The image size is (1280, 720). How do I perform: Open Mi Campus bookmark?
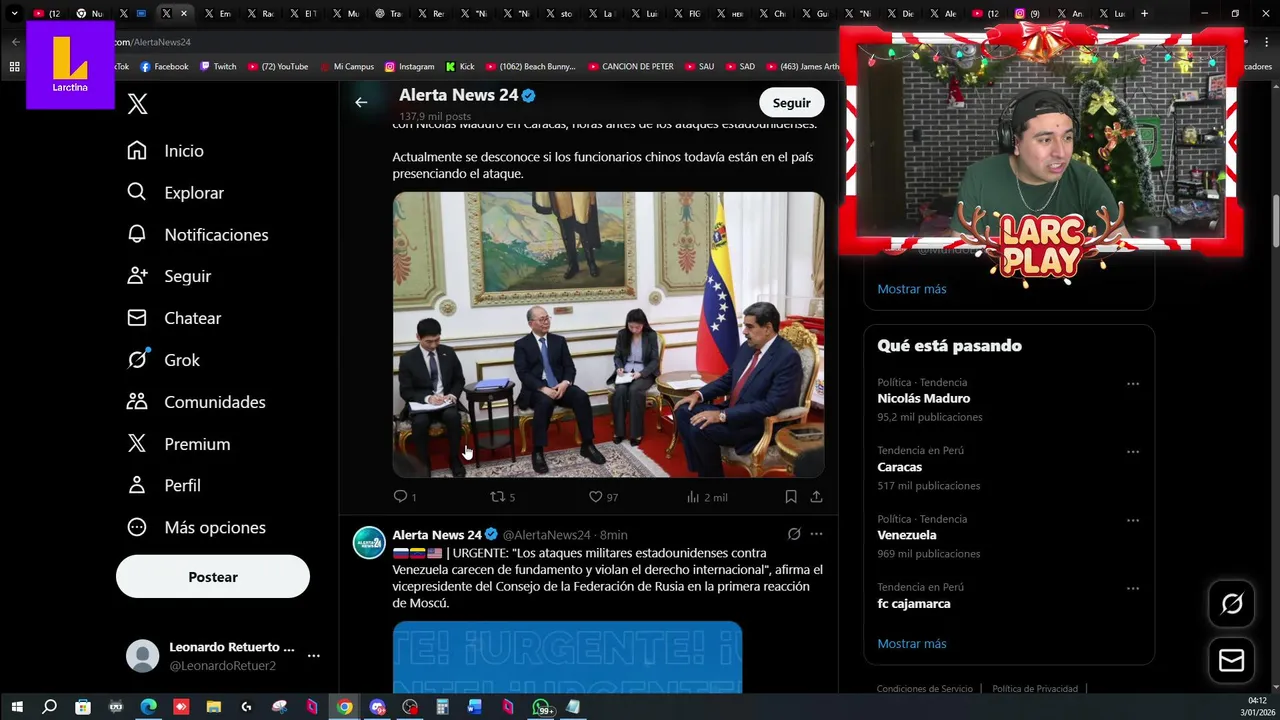(347, 67)
